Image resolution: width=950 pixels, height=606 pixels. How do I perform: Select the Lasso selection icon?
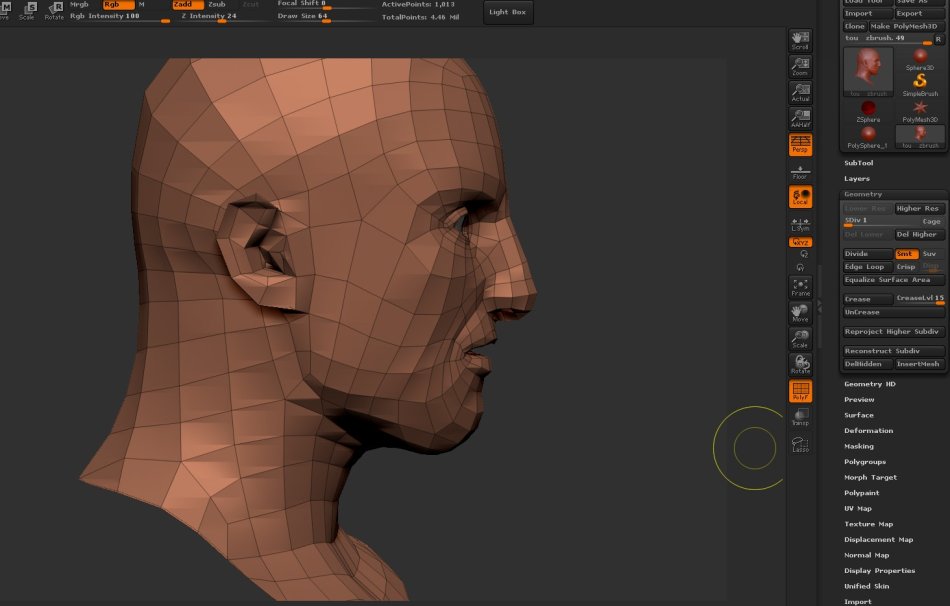click(x=800, y=443)
